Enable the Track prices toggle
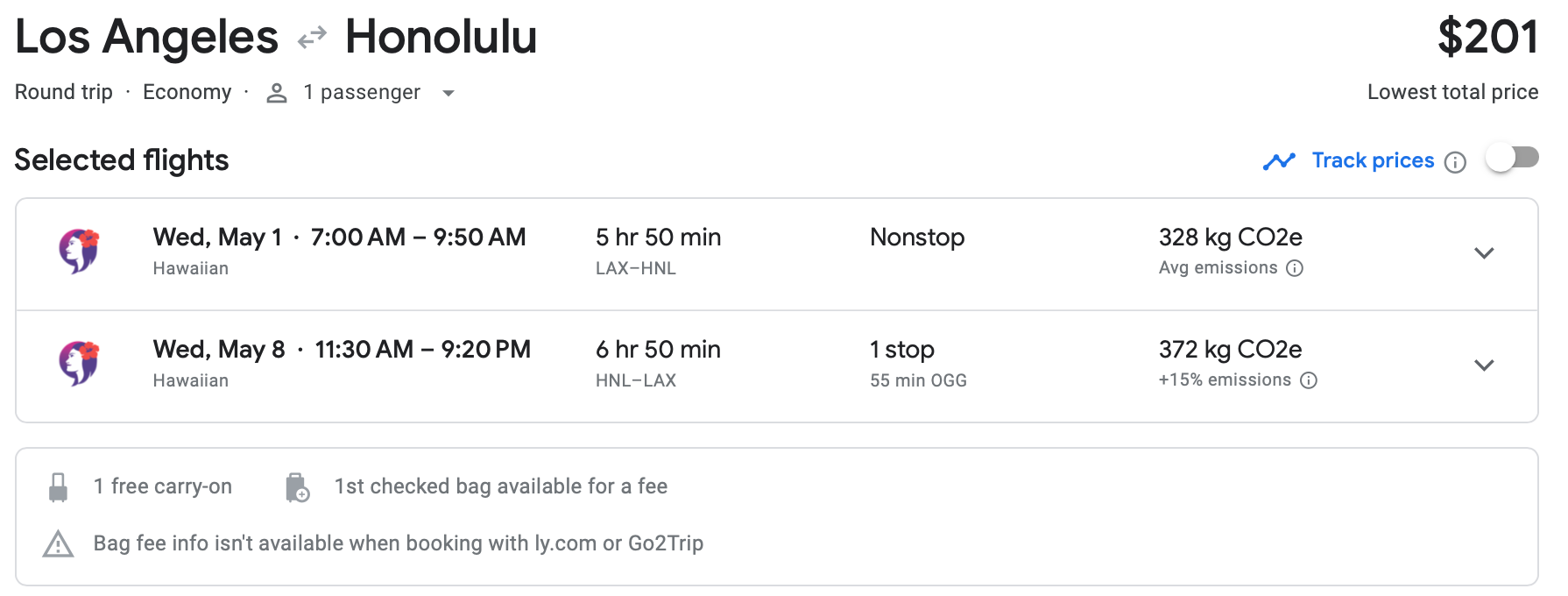This screenshot has height=596, width=1568. tap(1512, 158)
